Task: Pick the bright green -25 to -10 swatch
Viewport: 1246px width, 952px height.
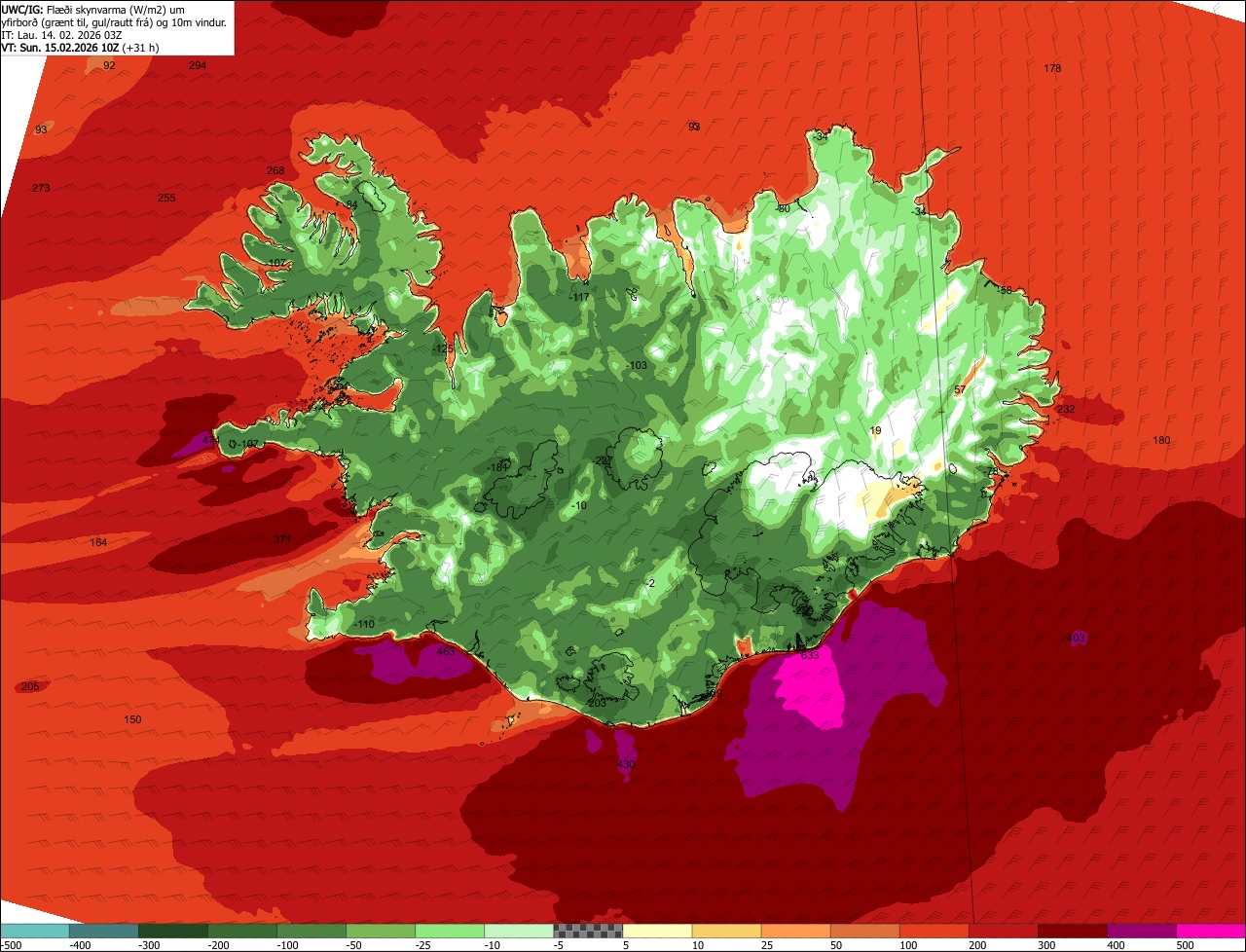Action: tap(450, 931)
